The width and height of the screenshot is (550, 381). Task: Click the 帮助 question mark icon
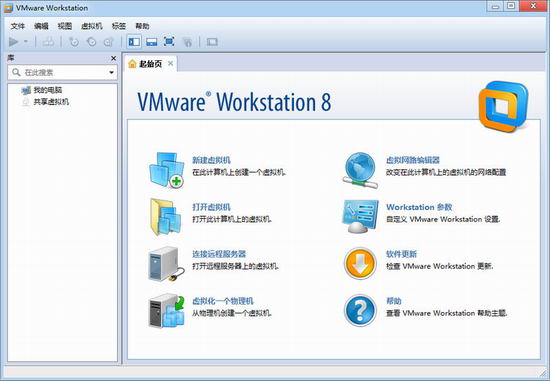click(x=360, y=310)
